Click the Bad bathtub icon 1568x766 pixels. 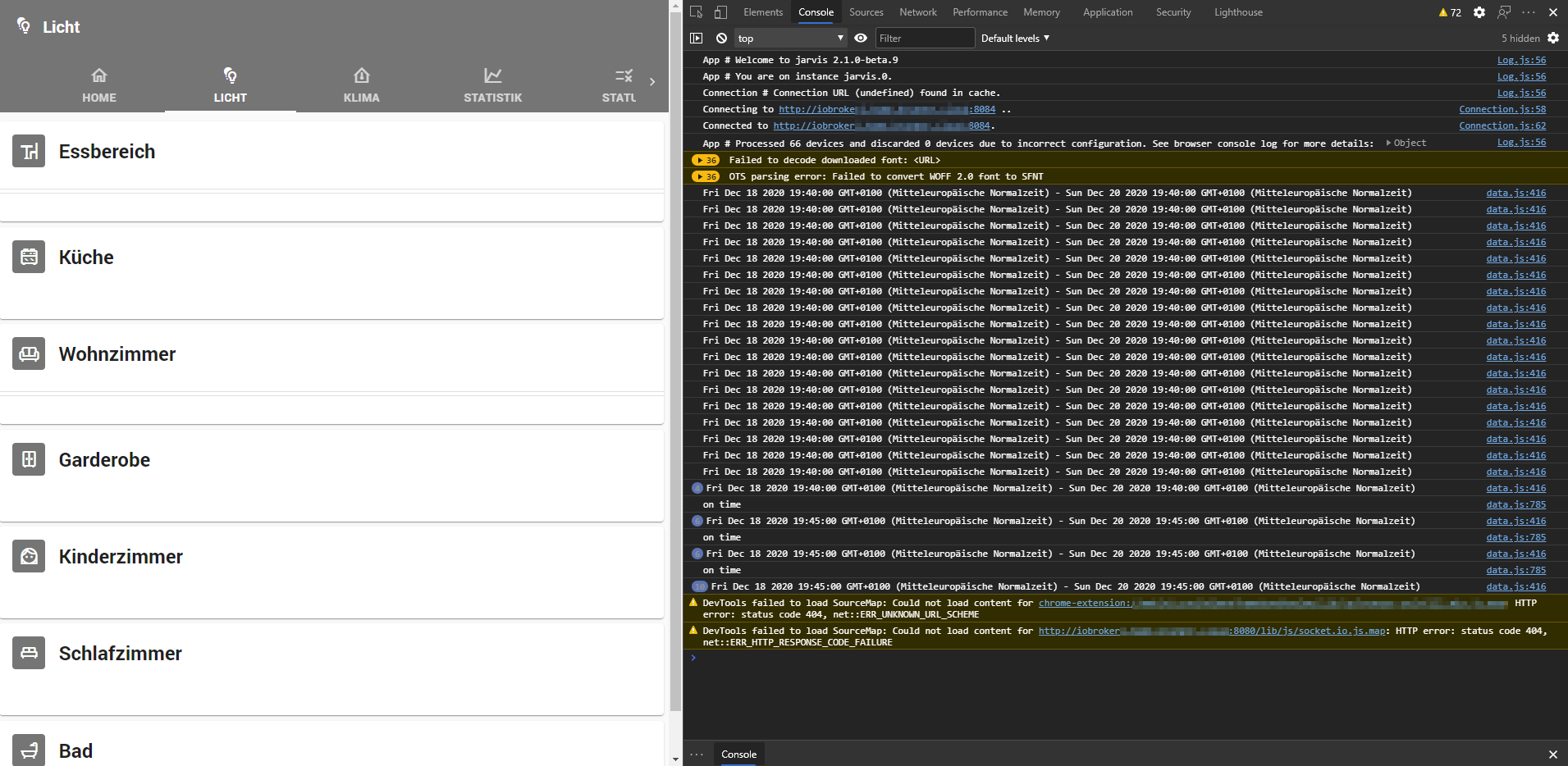[29, 750]
